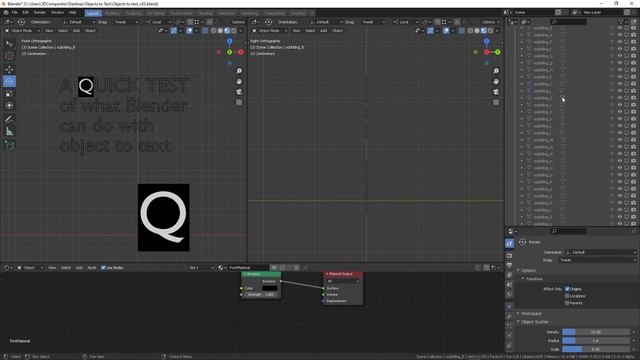Toggle overlays in left viewport header
The width and height of the screenshot is (640, 360).
tap(189, 31)
